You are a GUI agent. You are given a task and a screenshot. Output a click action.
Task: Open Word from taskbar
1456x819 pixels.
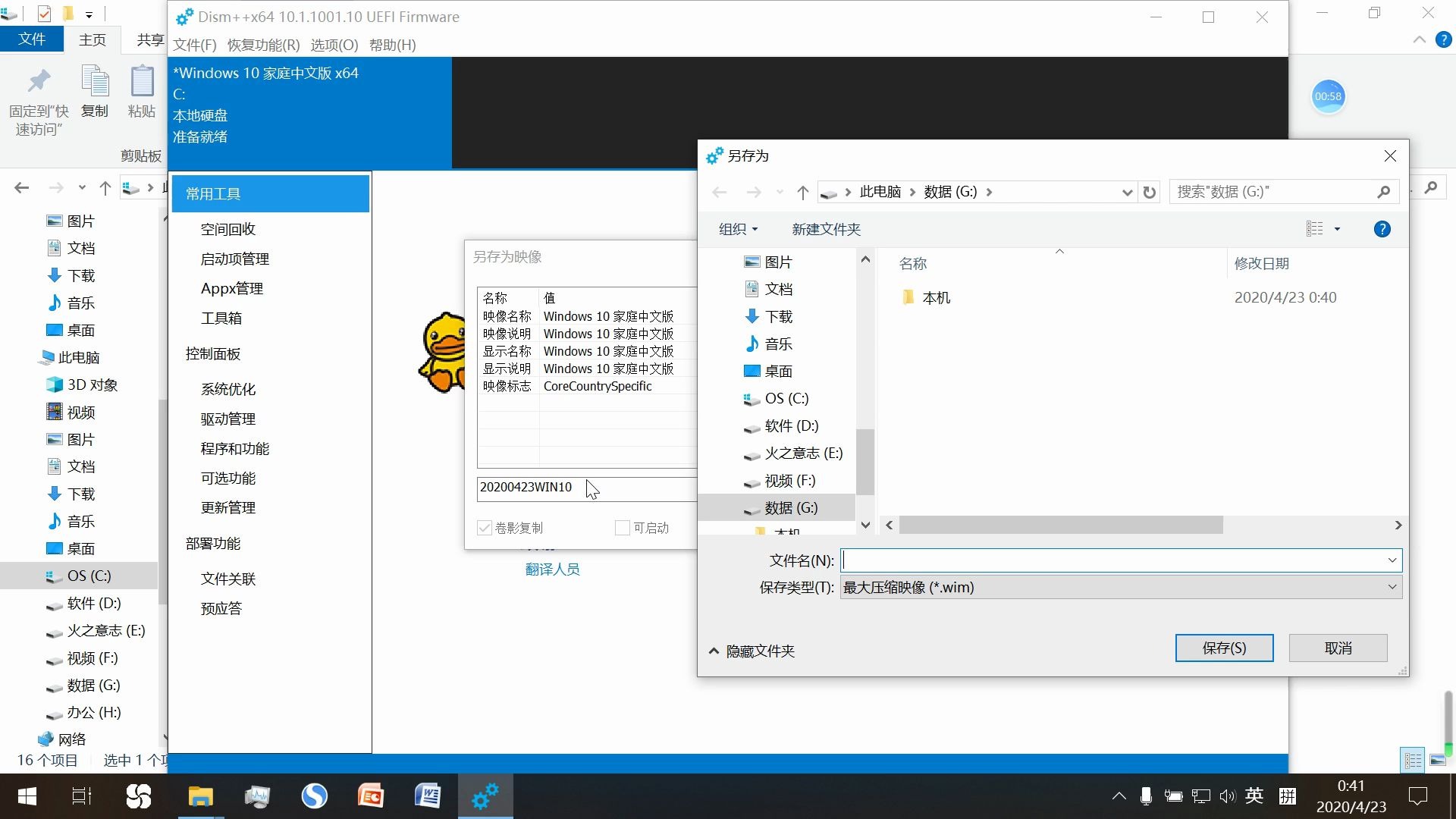428,796
